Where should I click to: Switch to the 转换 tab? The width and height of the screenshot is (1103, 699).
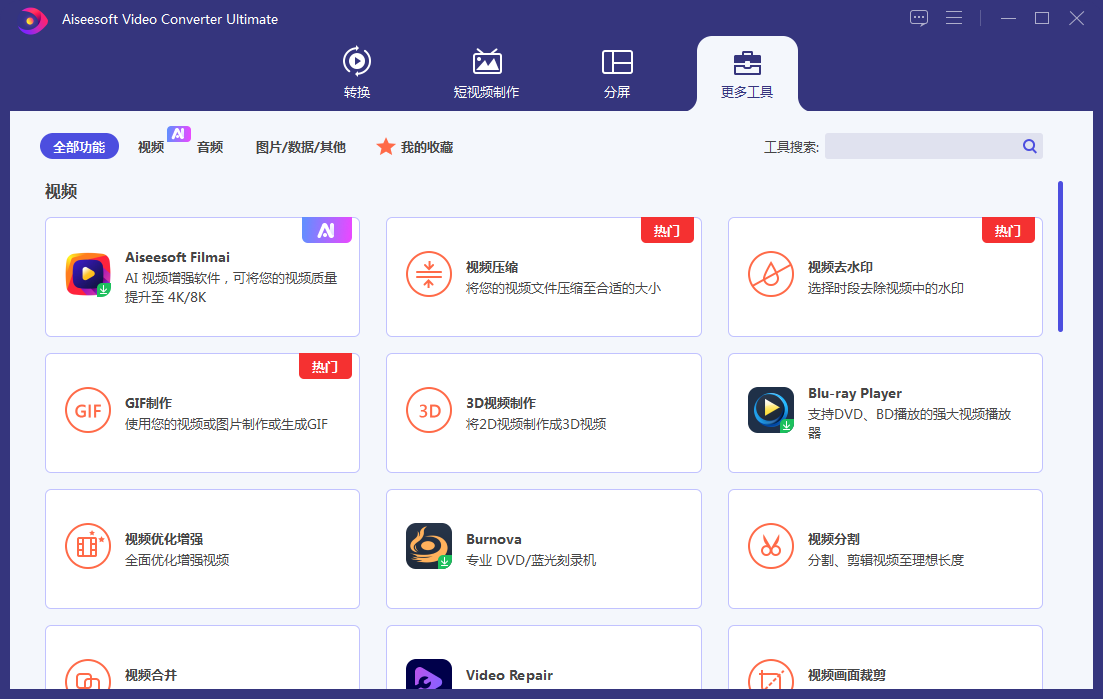click(x=357, y=73)
